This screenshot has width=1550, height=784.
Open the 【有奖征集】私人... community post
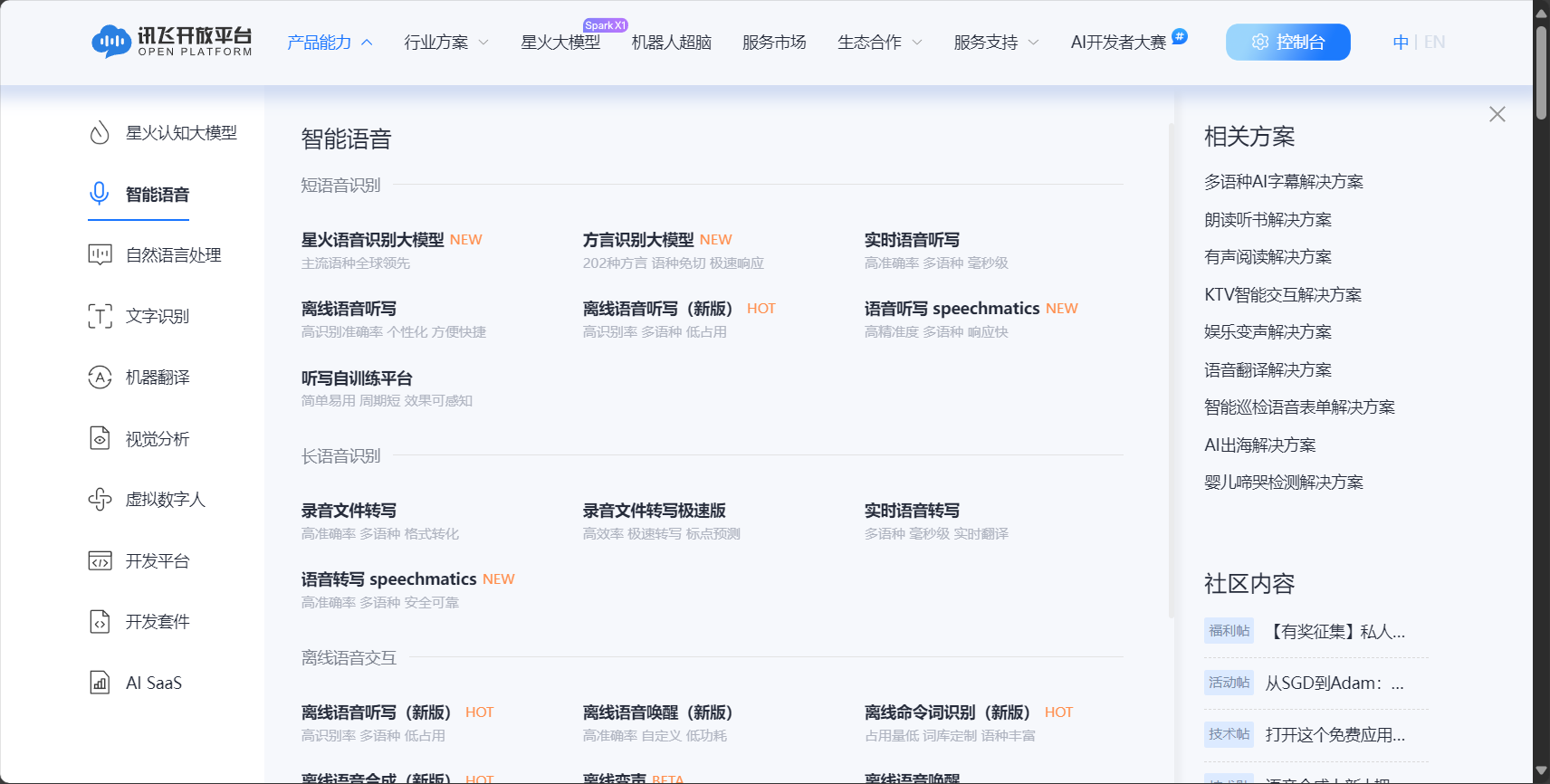tap(1335, 632)
